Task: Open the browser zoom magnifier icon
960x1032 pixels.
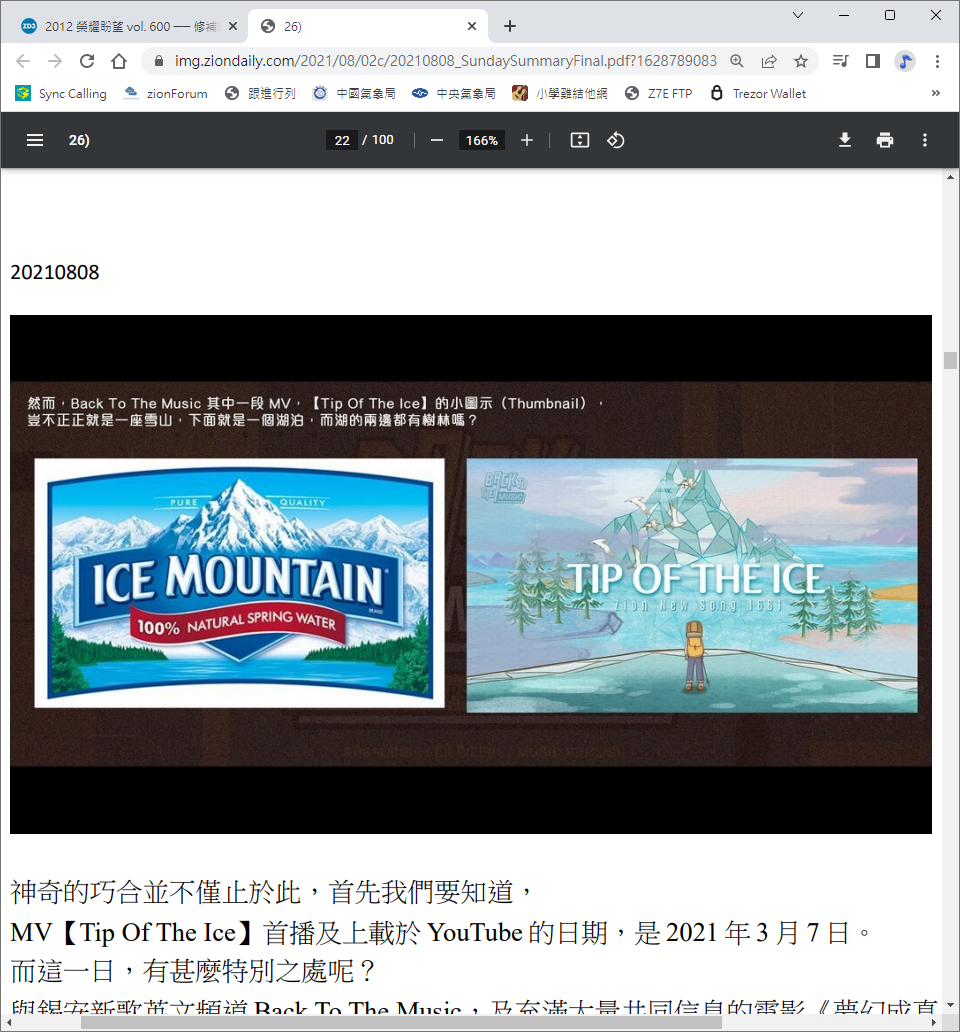Action: [x=737, y=61]
